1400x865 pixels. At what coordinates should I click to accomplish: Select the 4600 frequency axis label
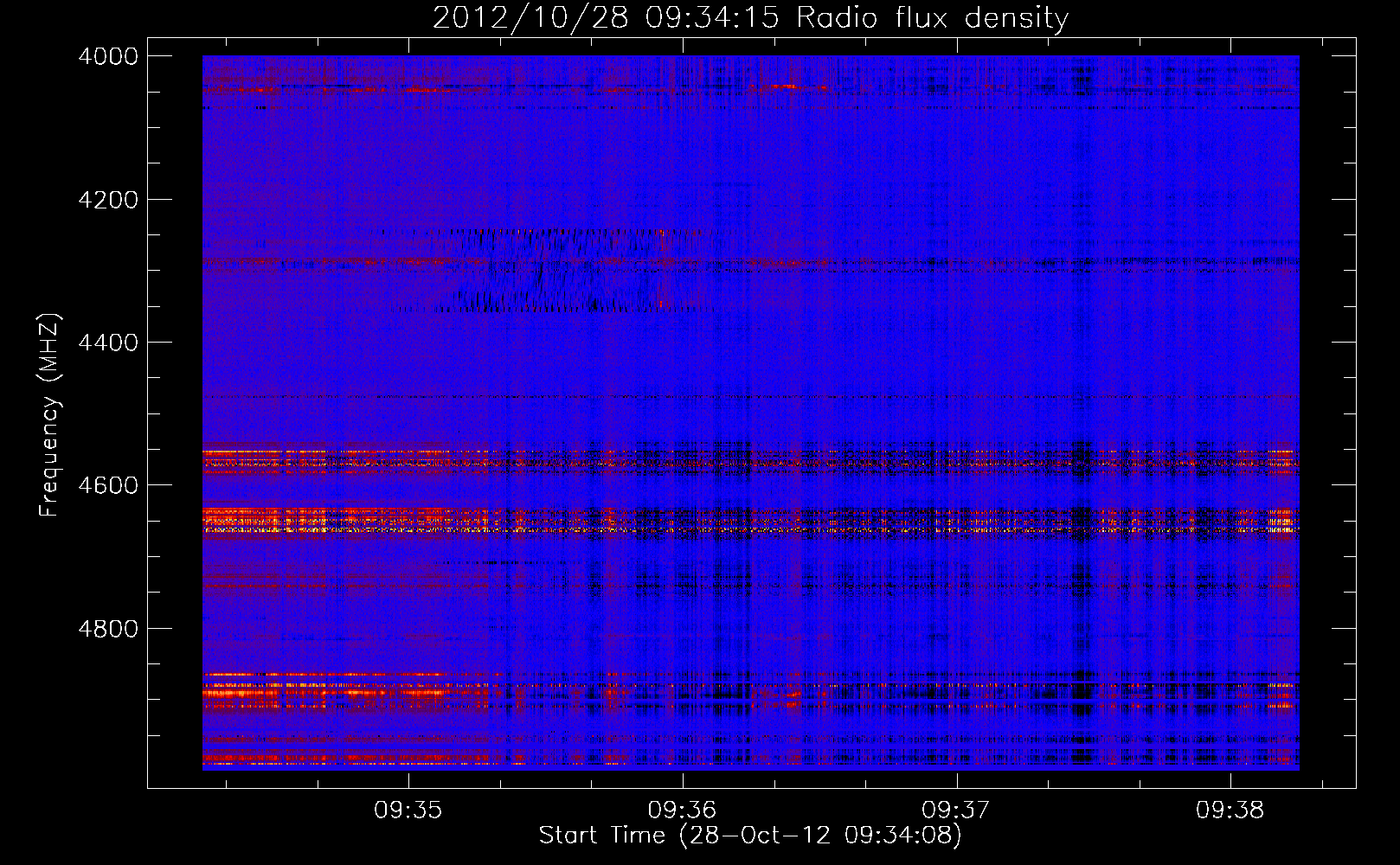pyautogui.click(x=108, y=485)
